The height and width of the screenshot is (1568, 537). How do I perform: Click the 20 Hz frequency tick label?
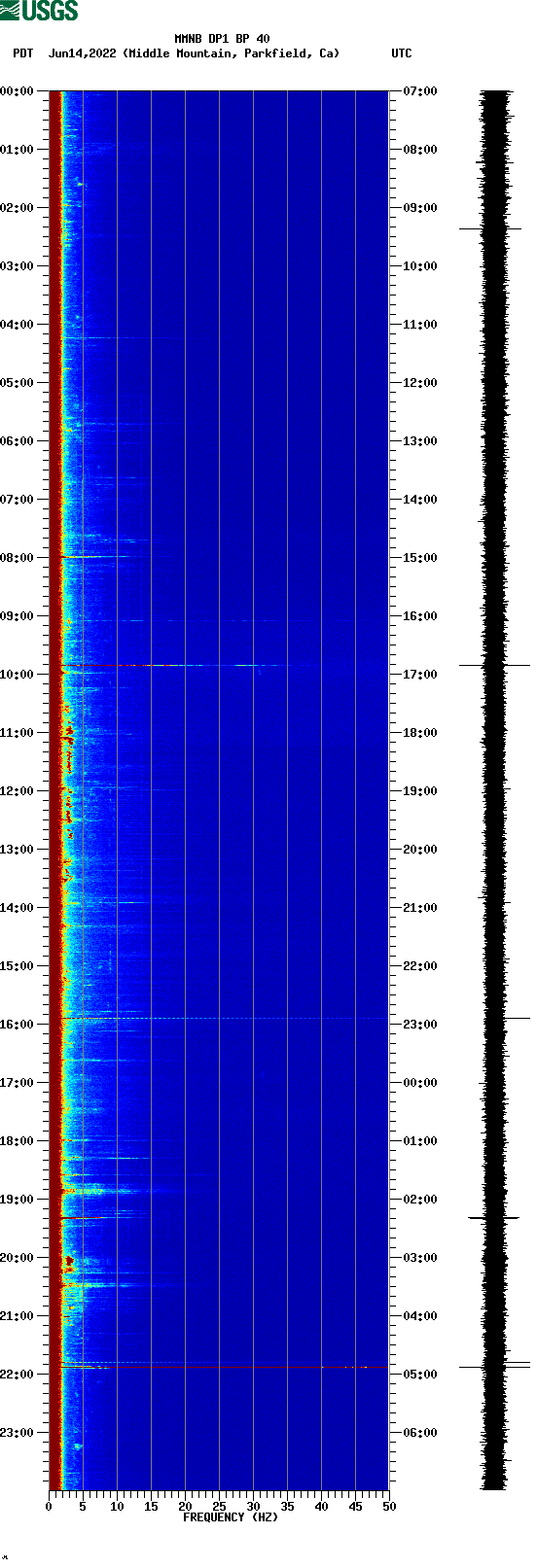coord(185,1507)
